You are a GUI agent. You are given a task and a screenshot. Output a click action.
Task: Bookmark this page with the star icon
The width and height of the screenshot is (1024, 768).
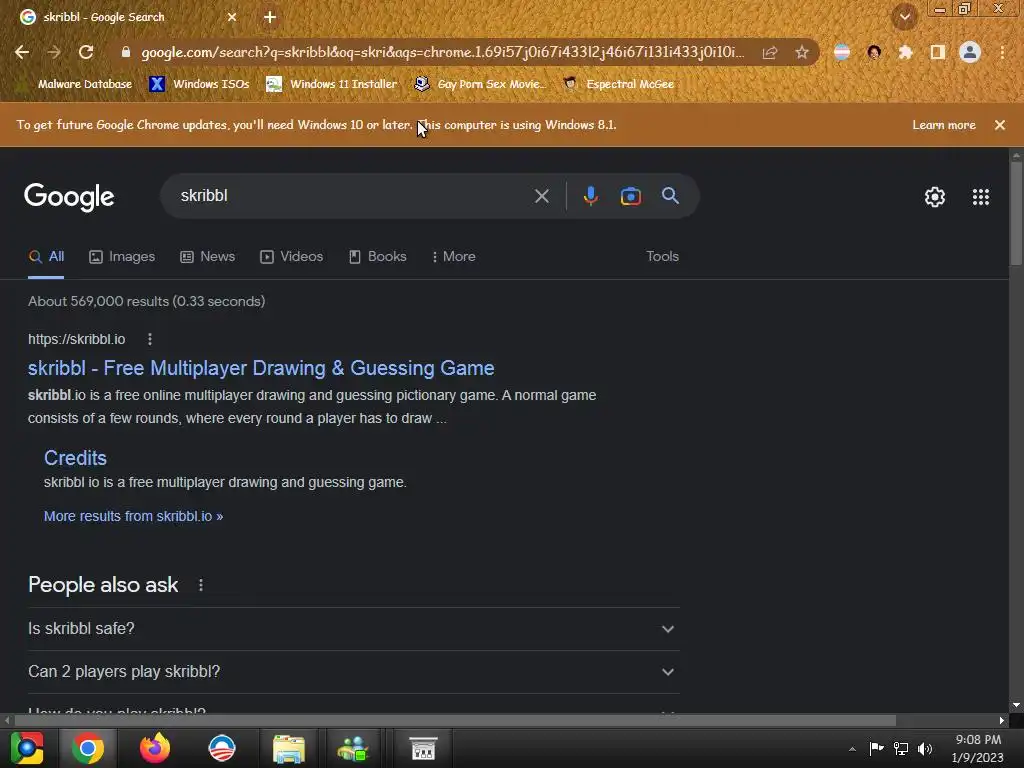802,52
